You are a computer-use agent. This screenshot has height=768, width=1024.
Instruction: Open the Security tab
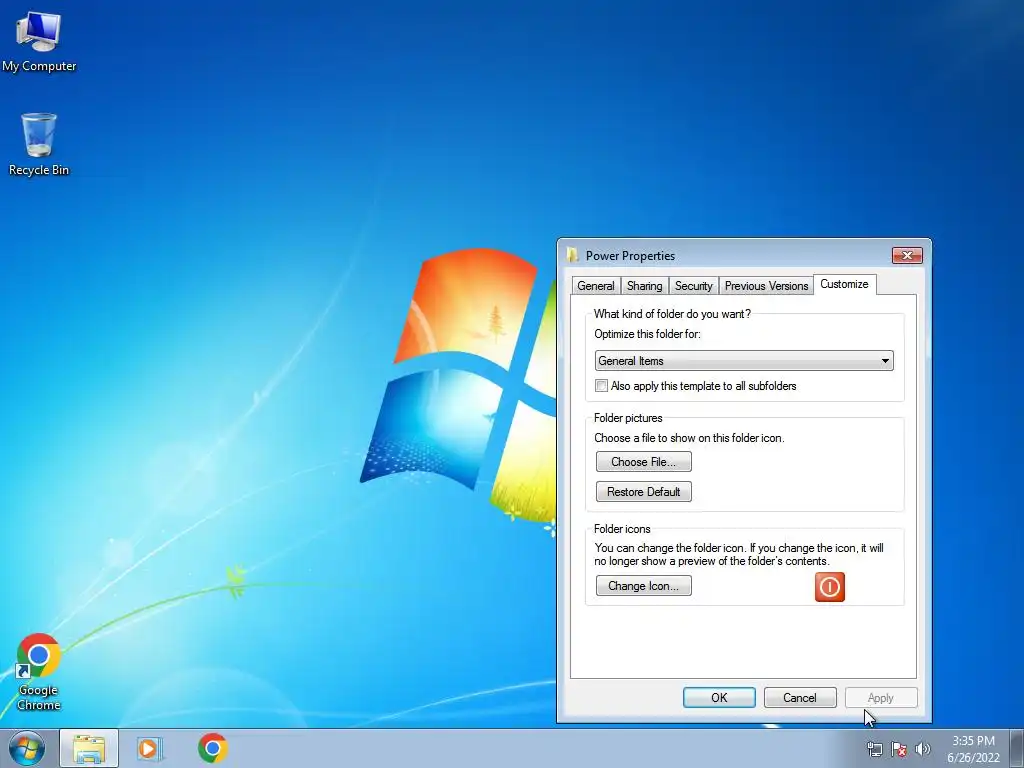pyautogui.click(x=694, y=286)
